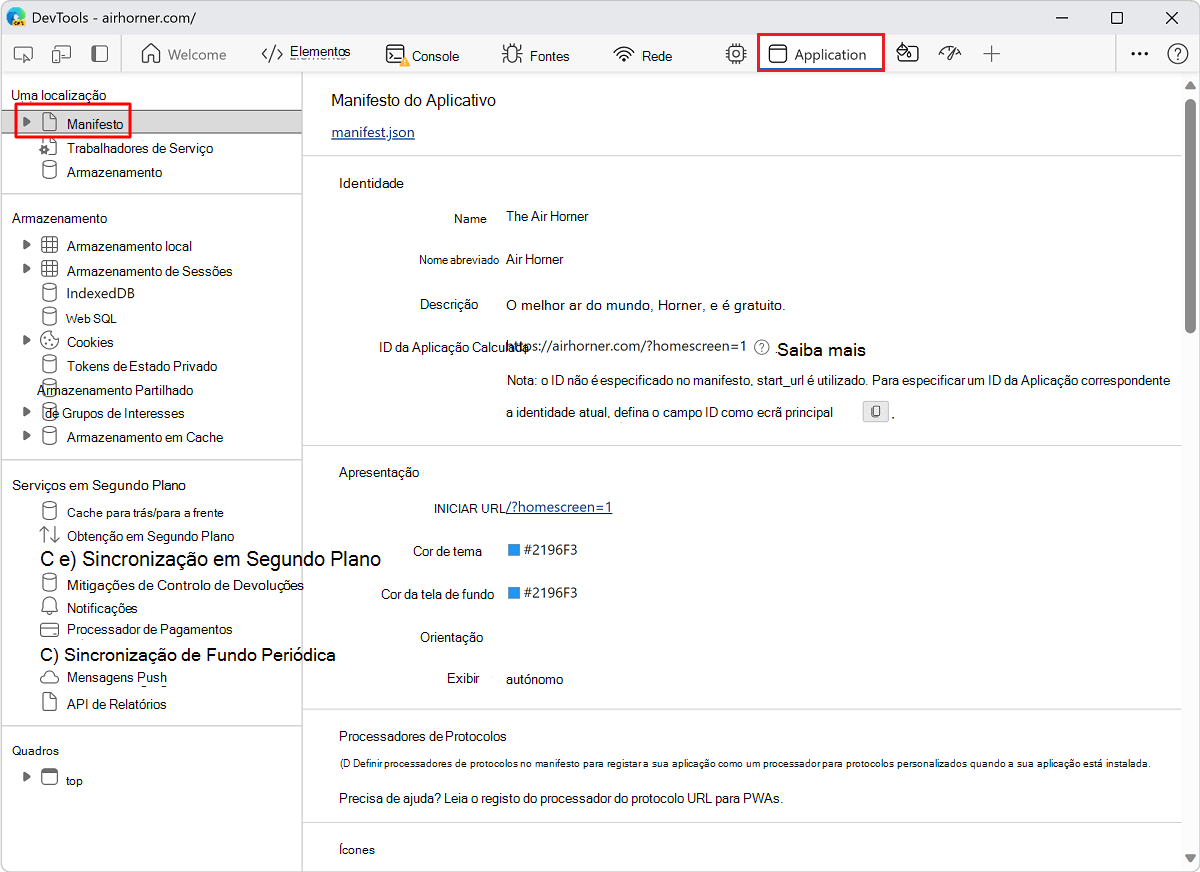
Task: Open the Welcome tab
Action: (183, 55)
